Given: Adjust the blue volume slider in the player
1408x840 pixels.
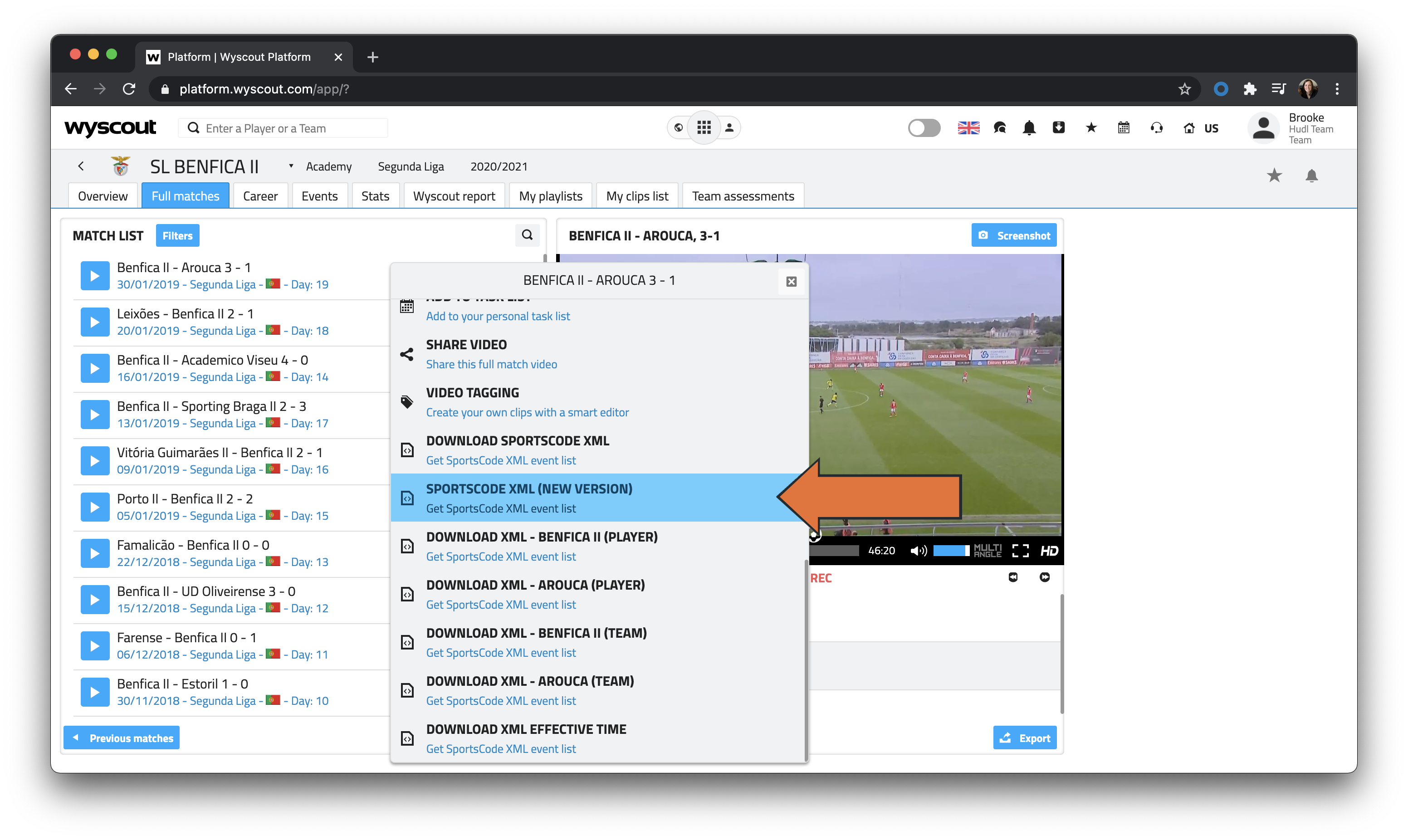Looking at the screenshot, I should (951, 550).
